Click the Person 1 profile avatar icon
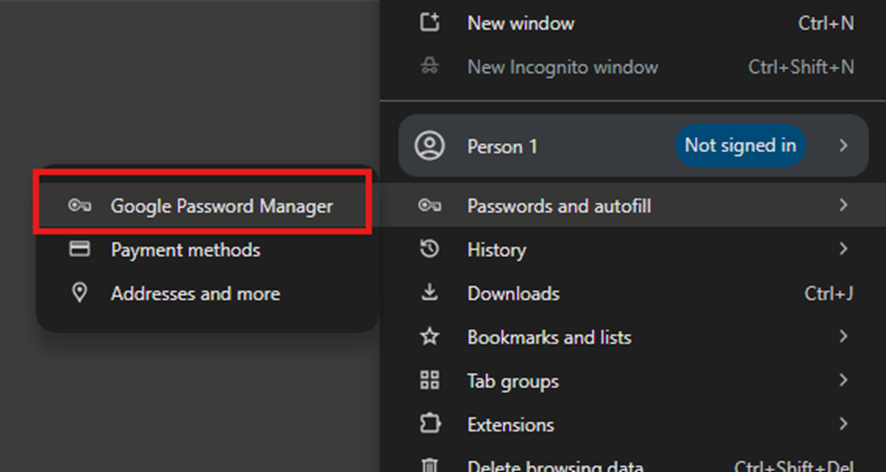The width and height of the screenshot is (886, 472). point(429,146)
